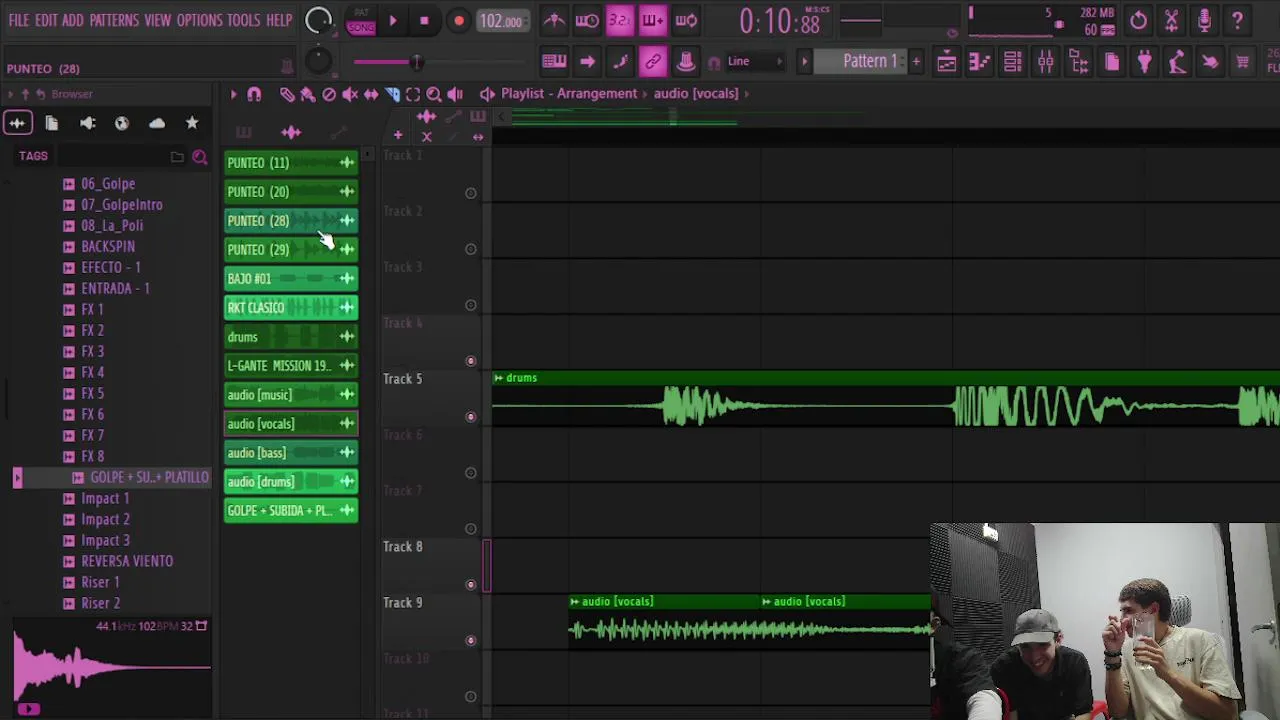Add a pattern with the plus button
The image size is (1280, 720).
916,62
